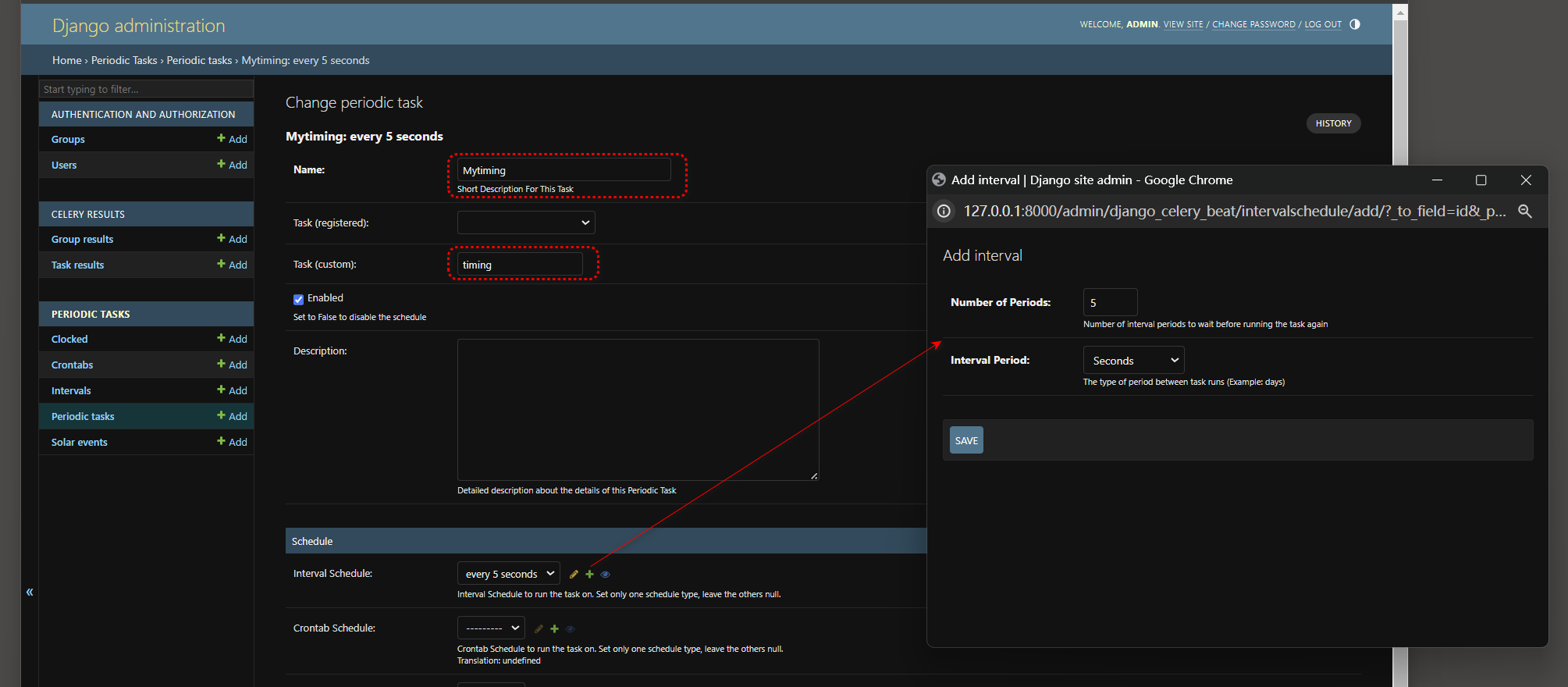Click the Task (custom) field containing timing
The width and height of the screenshot is (1568, 687).
click(520, 265)
